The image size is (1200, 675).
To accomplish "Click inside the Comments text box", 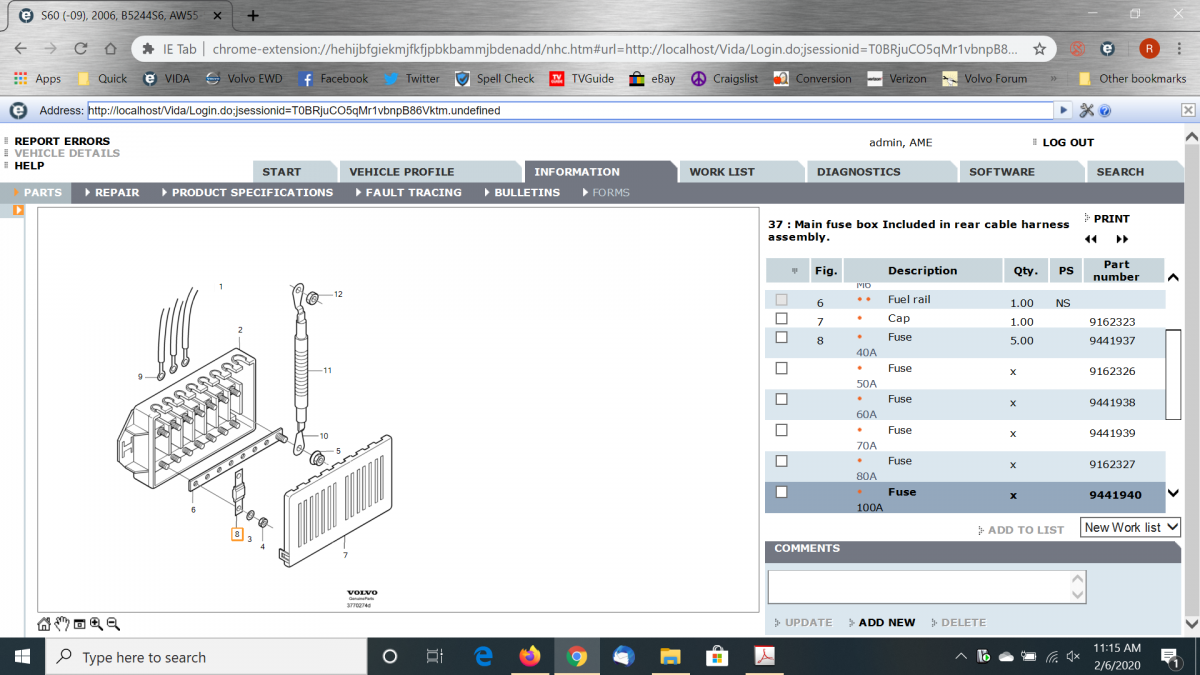I will [x=920, y=587].
